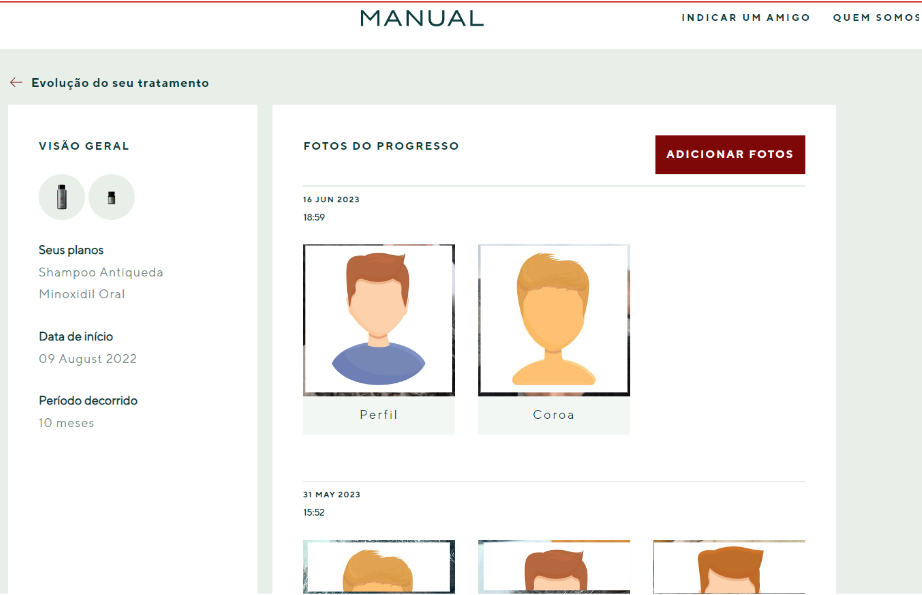922x595 pixels.
Task: Click the Período decorrido label
Action: (x=88, y=400)
